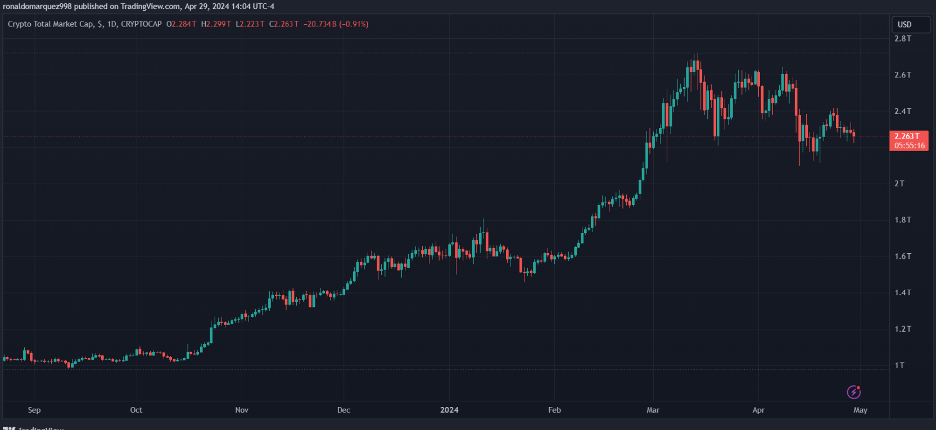Screen dimensions: 936x430
Task: Click the Crypto Total Market Cap symbol title
Action: click(x=51, y=24)
